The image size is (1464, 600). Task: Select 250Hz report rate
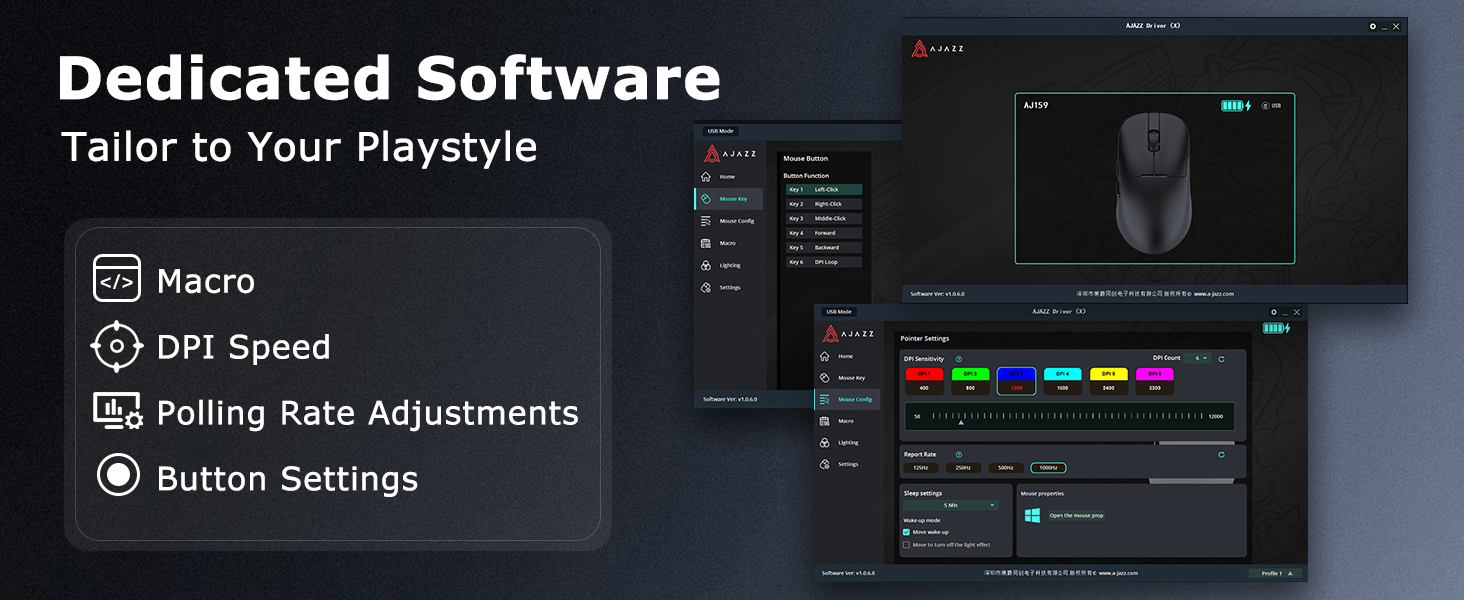click(963, 468)
